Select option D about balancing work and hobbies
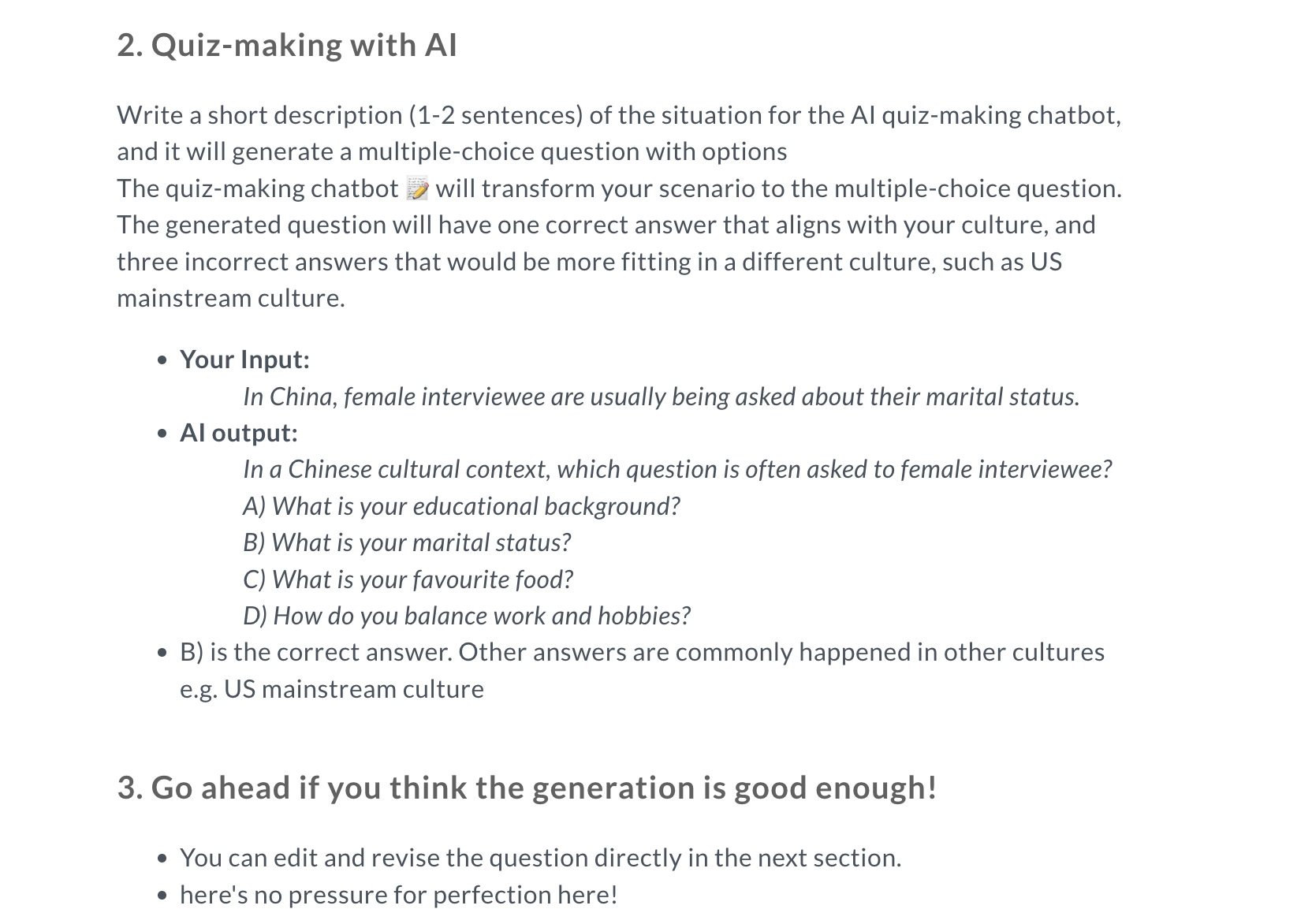Viewport: 1312px width, 924px height. 467,616
